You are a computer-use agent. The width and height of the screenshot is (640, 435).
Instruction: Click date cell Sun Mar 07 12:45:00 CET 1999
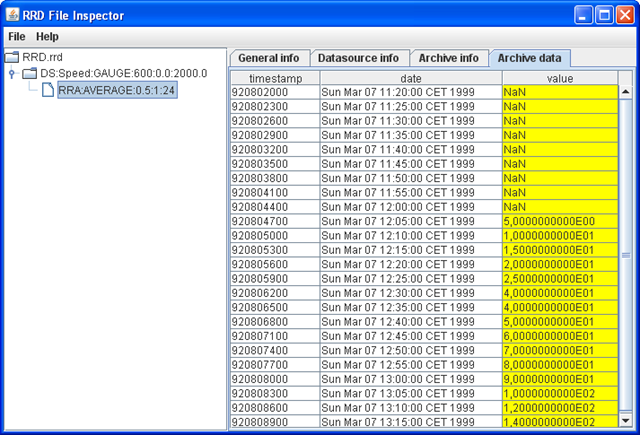411,336
